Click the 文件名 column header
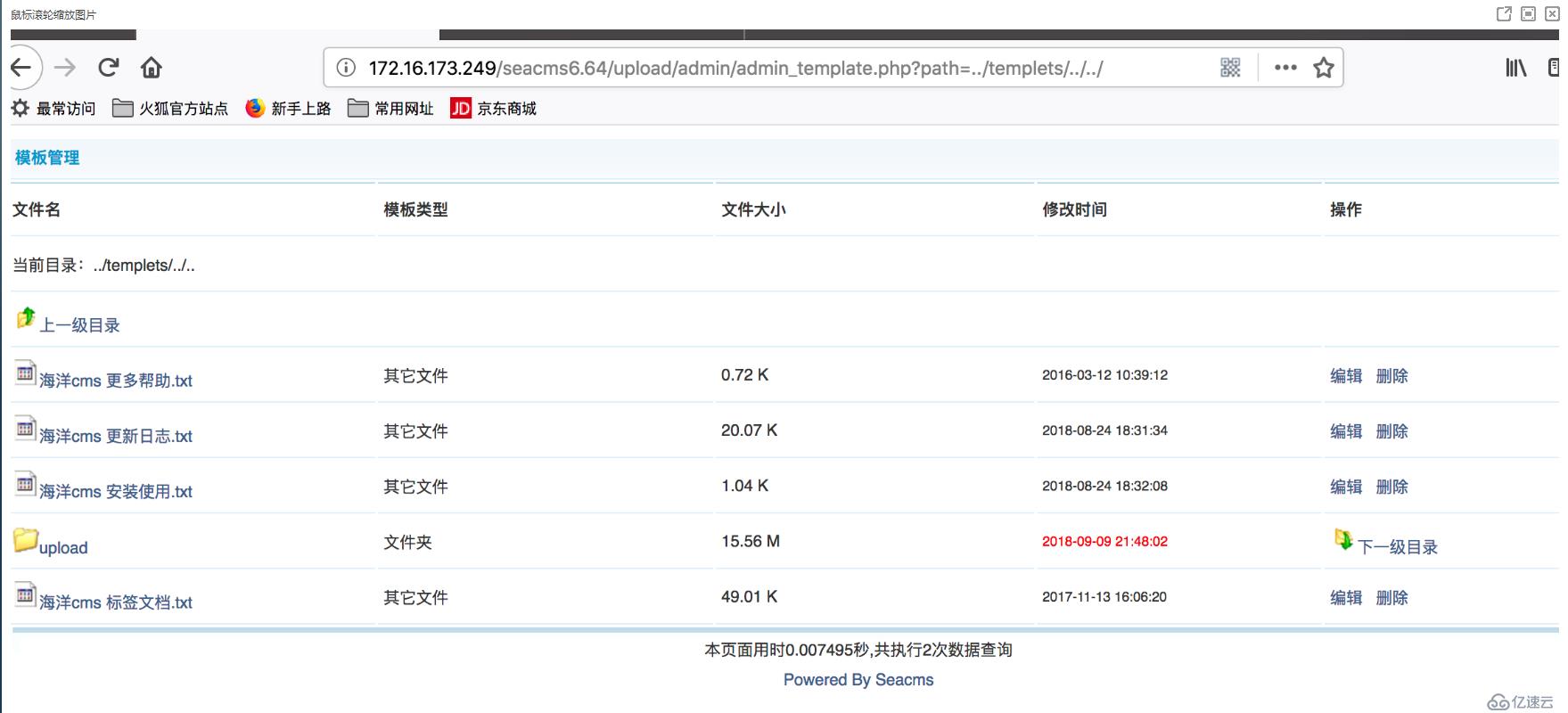Viewport: 1568px width, 713px height. [37, 209]
